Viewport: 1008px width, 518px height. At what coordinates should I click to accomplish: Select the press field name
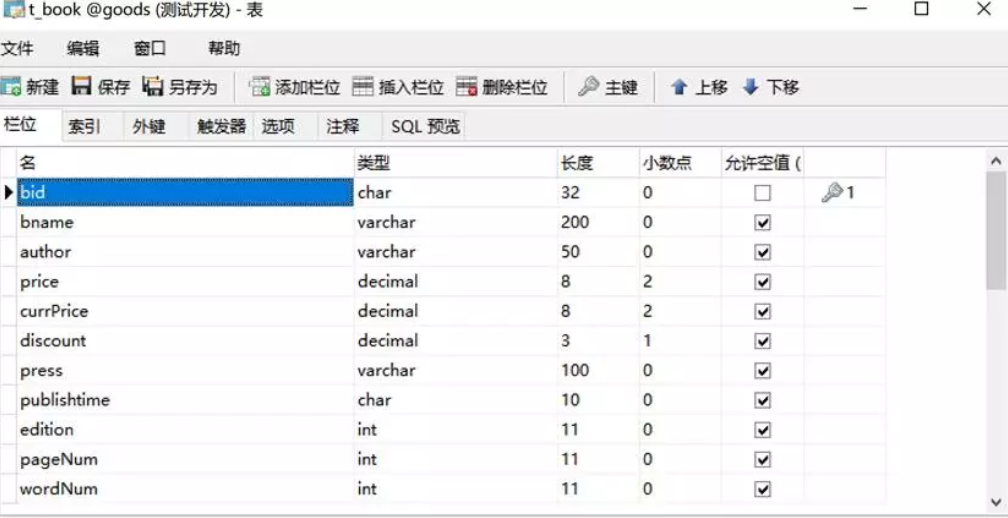coord(185,371)
